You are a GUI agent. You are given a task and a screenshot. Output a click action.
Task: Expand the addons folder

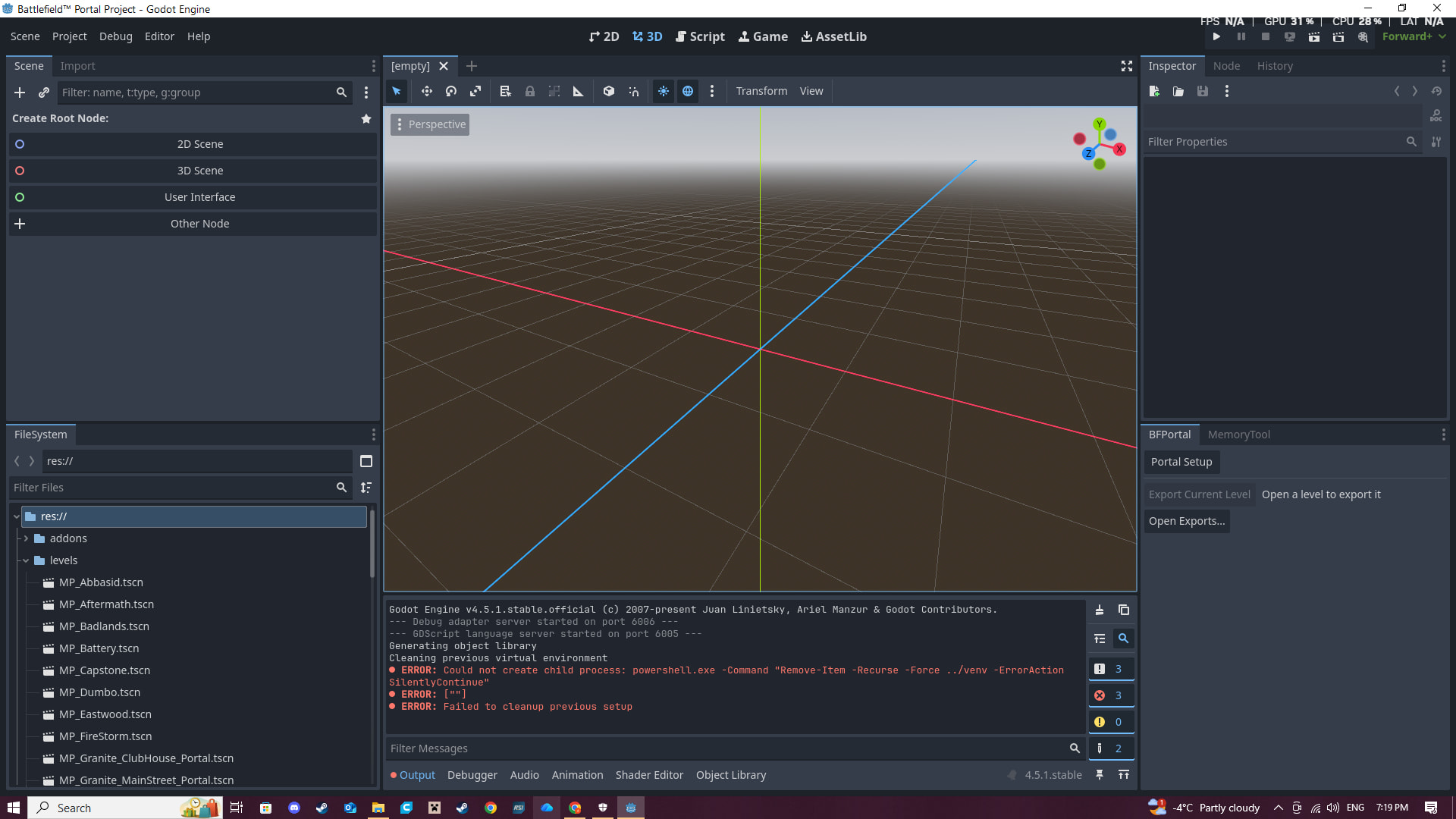[26, 538]
